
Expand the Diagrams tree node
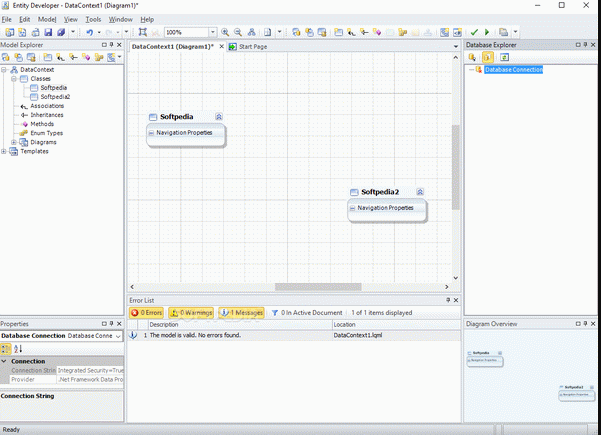coord(14,142)
